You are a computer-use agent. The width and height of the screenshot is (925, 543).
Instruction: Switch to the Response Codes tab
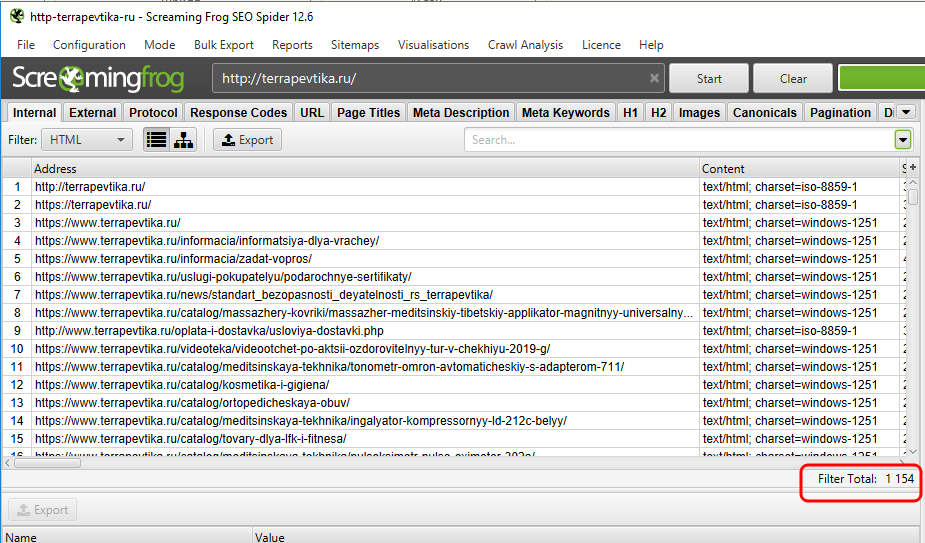(x=239, y=113)
